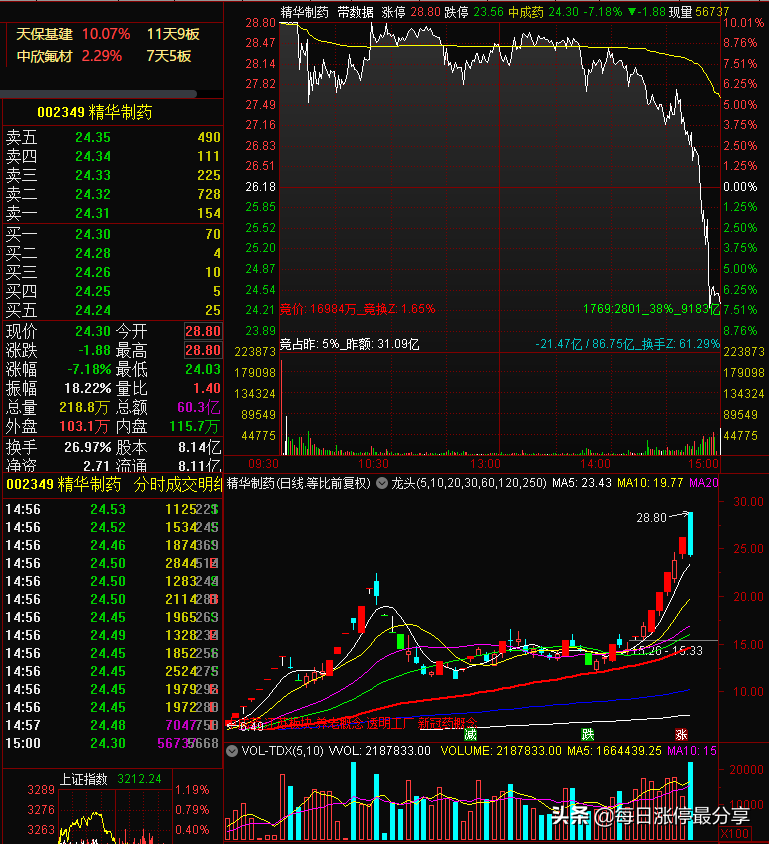The width and height of the screenshot is (769, 844).
Task: Click the 13:00 time axis label
Action: (485, 463)
